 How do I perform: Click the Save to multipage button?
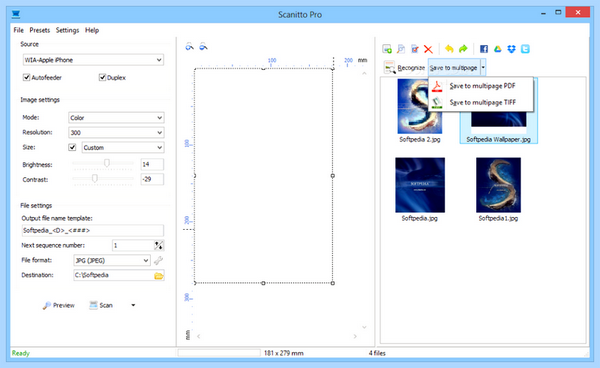point(454,68)
